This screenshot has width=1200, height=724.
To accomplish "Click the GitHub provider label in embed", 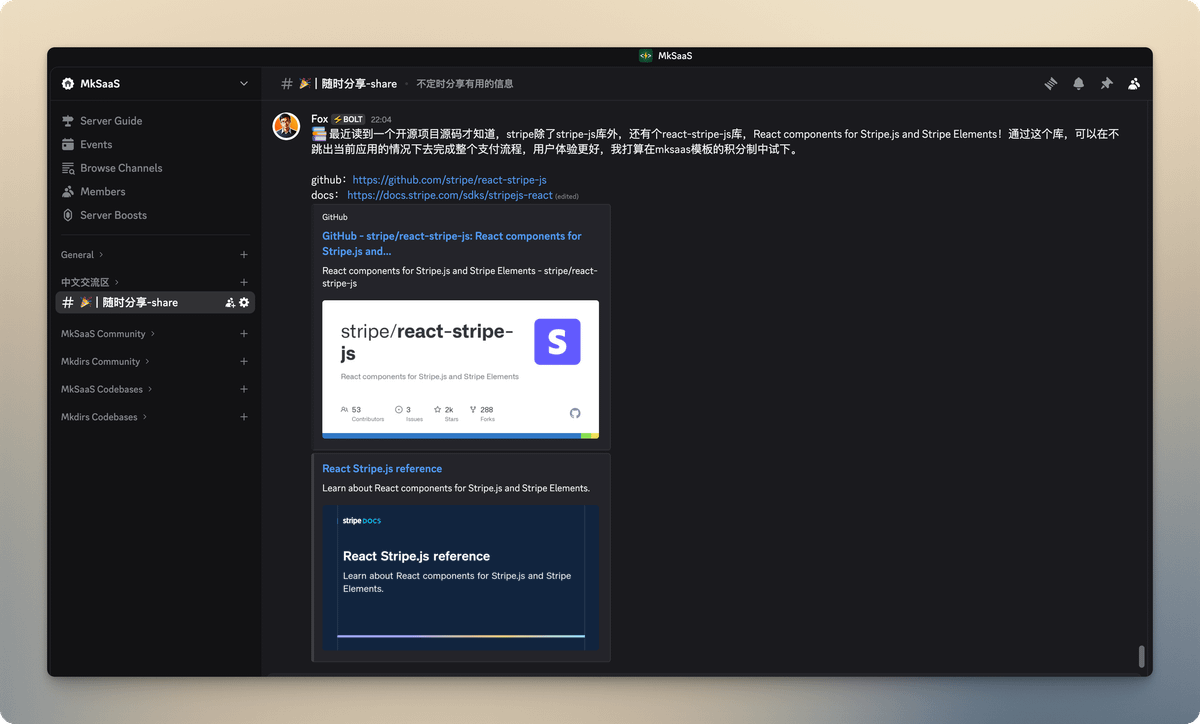I will pos(335,217).
